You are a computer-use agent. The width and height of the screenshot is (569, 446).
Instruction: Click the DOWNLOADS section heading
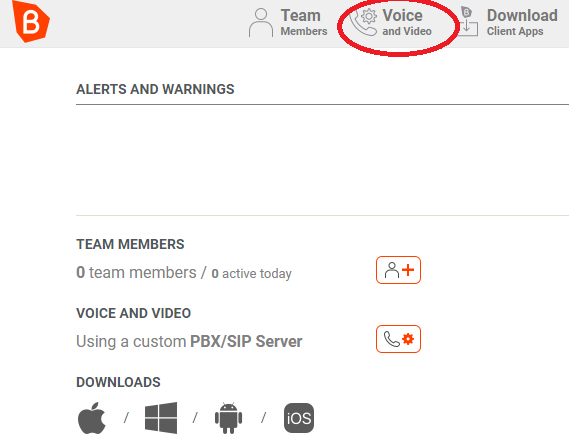click(x=118, y=382)
